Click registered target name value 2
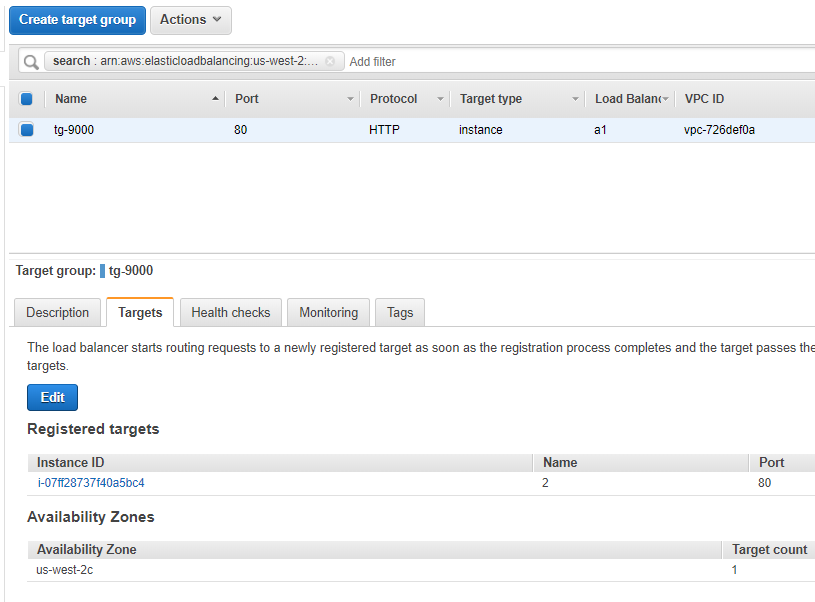This screenshot has height=602, width=815. tap(545, 483)
